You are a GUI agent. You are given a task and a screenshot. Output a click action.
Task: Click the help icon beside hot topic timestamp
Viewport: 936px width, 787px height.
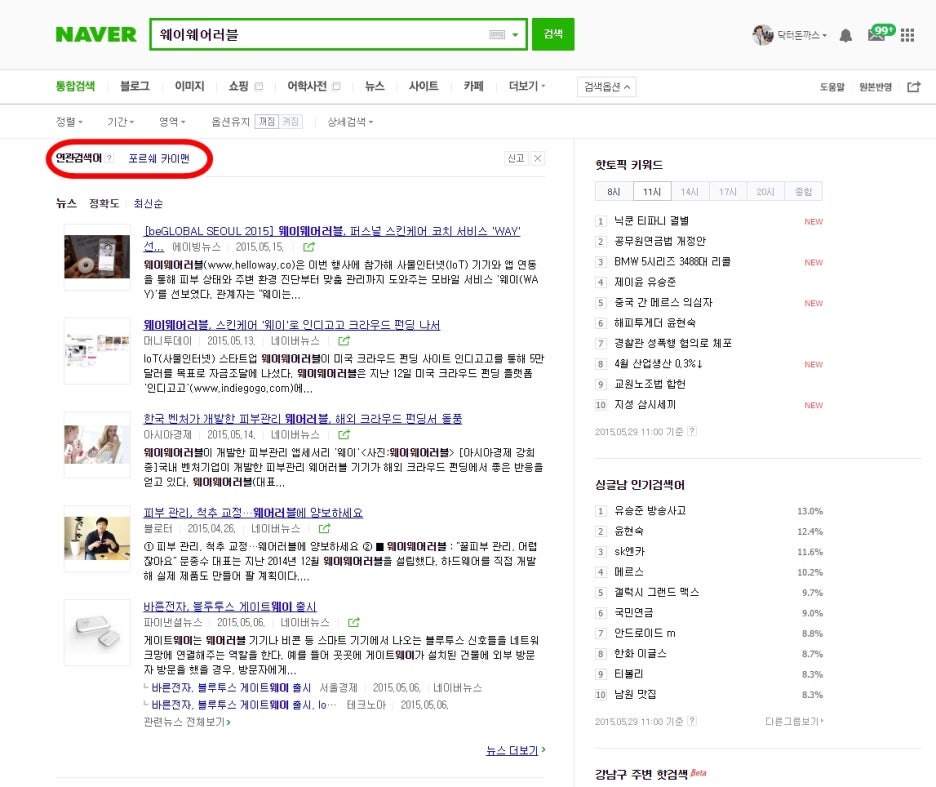(x=692, y=431)
